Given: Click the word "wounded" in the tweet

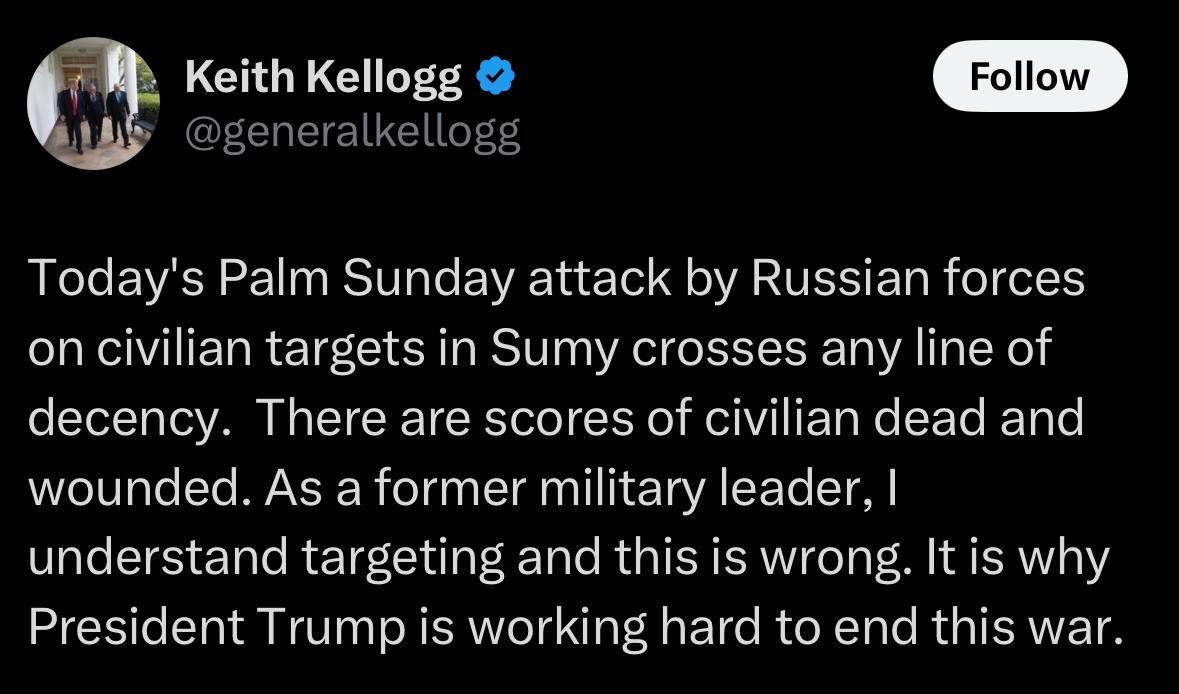Looking at the screenshot, I should tap(128, 487).
